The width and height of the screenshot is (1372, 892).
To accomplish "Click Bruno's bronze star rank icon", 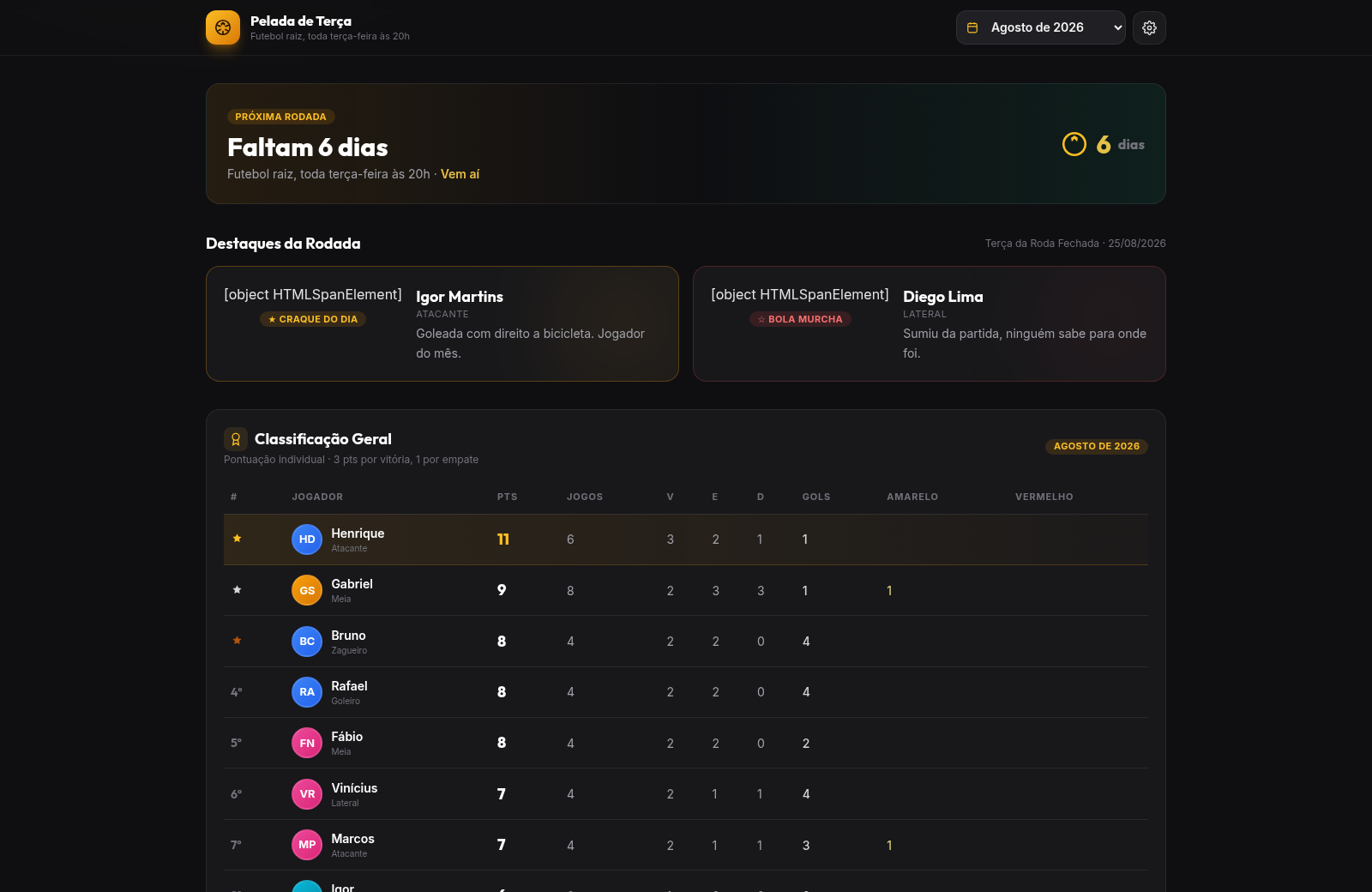I will [x=238, y=641].
